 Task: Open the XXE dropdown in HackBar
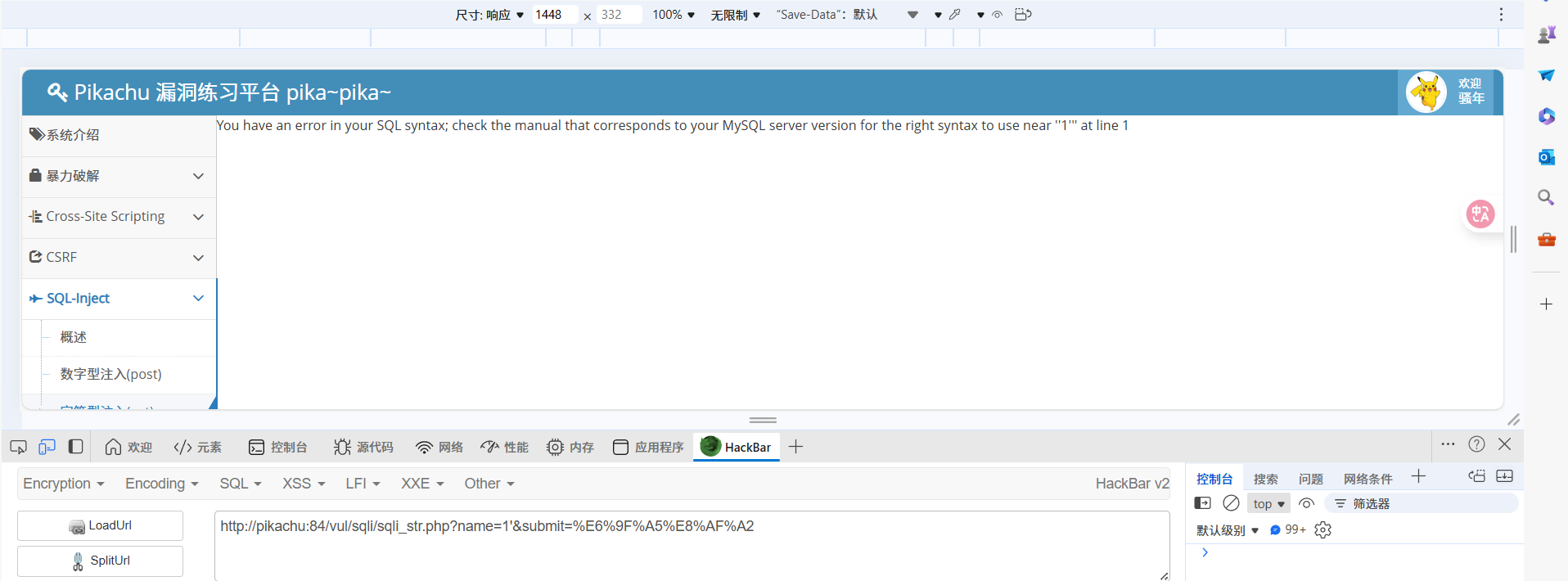(x=422, y=484)
